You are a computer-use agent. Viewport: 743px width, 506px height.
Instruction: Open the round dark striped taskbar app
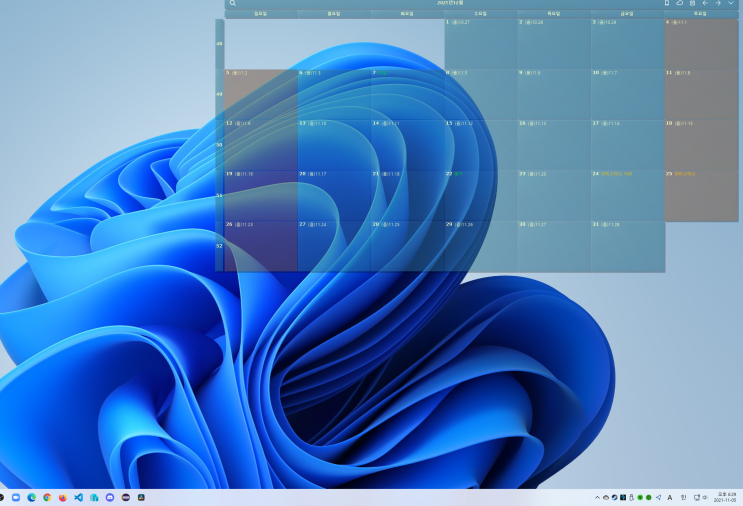(126, 497)
